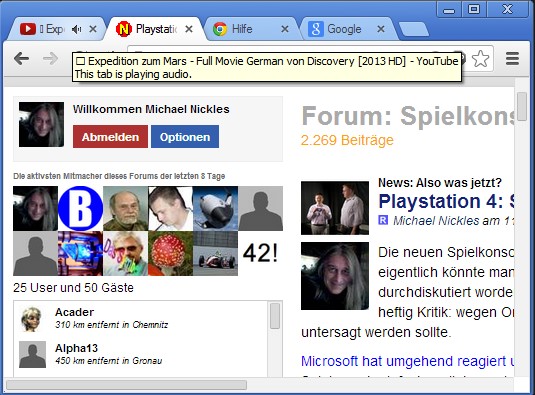This screenshot has height=395, width=535.
Task: Close the Google tab
Action: (x=381, y=29)
